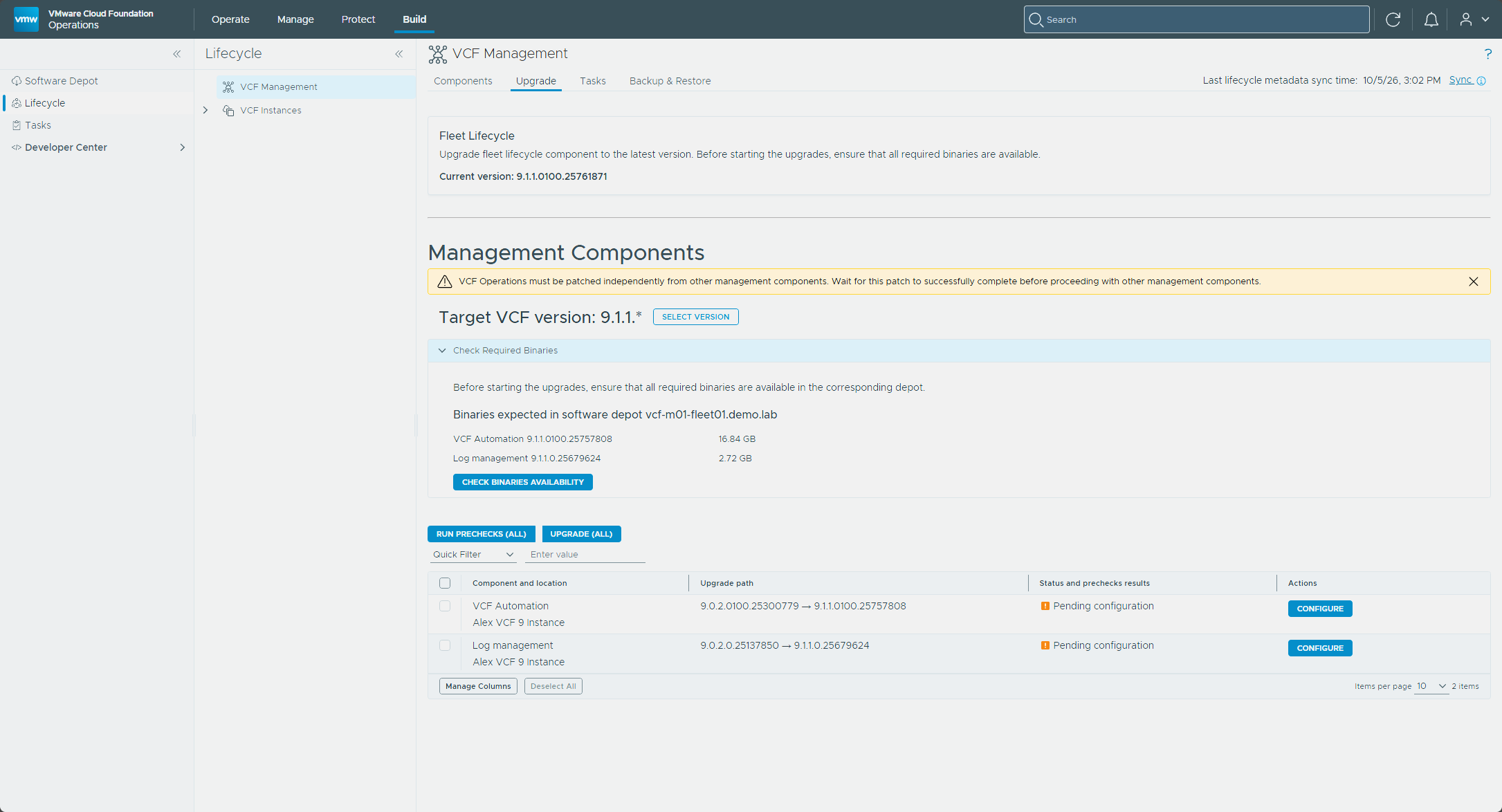Click Manage Columns button
Screen dimensions: 1502x812
click(478, 686)
